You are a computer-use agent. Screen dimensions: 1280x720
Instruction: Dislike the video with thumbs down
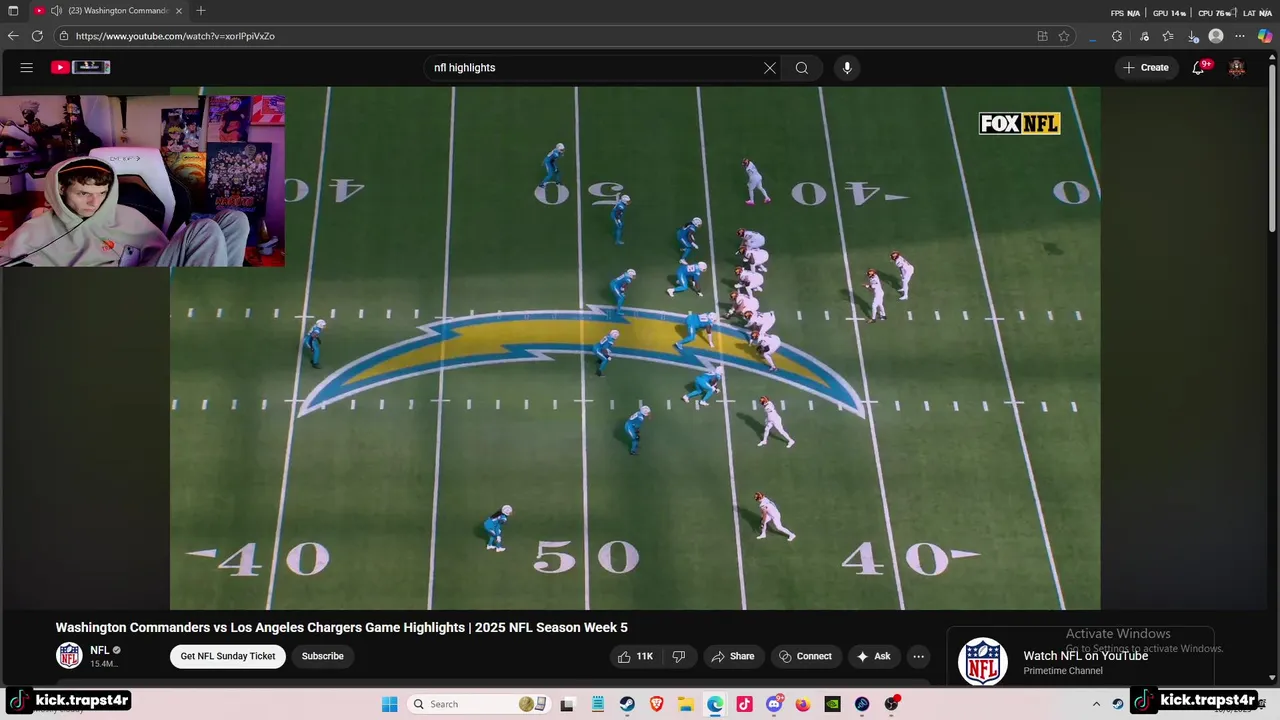pyautogui.click(x=679, y=656)
